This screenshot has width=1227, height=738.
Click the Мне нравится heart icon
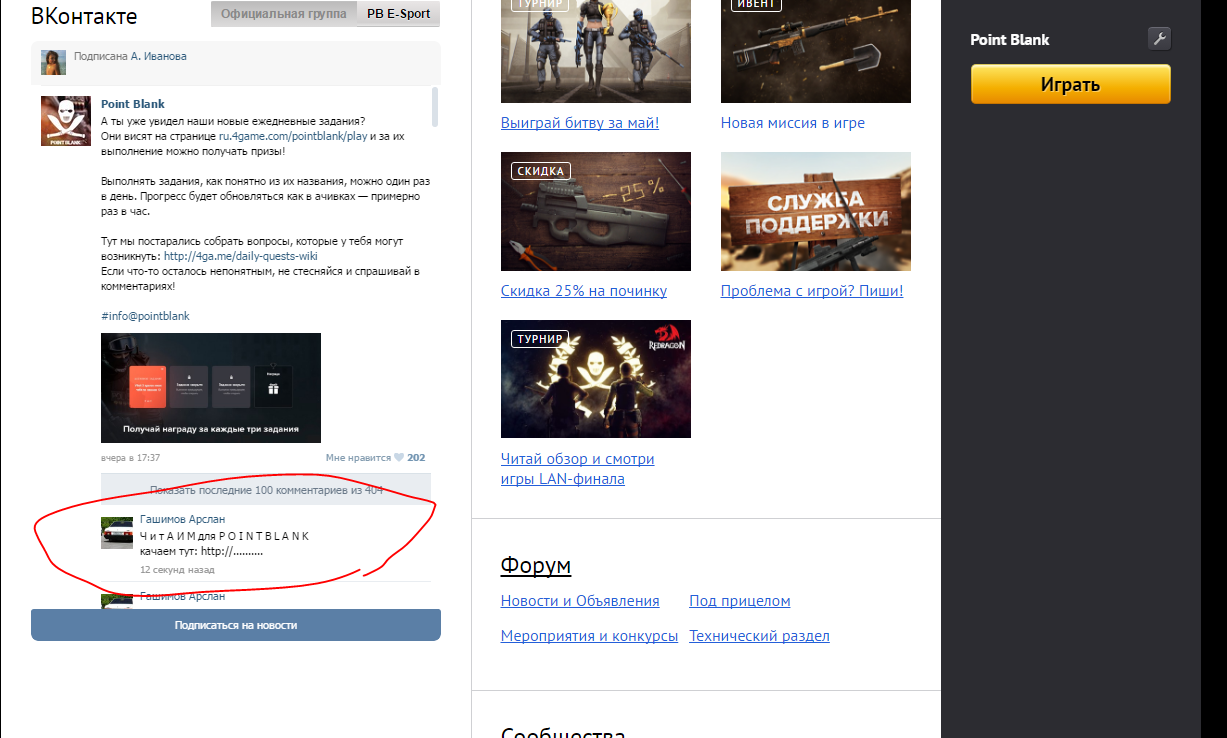(399, 458)
